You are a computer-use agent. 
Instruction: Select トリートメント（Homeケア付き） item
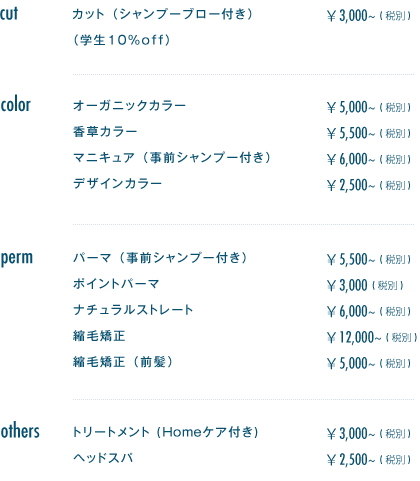[x=165, y=432]
